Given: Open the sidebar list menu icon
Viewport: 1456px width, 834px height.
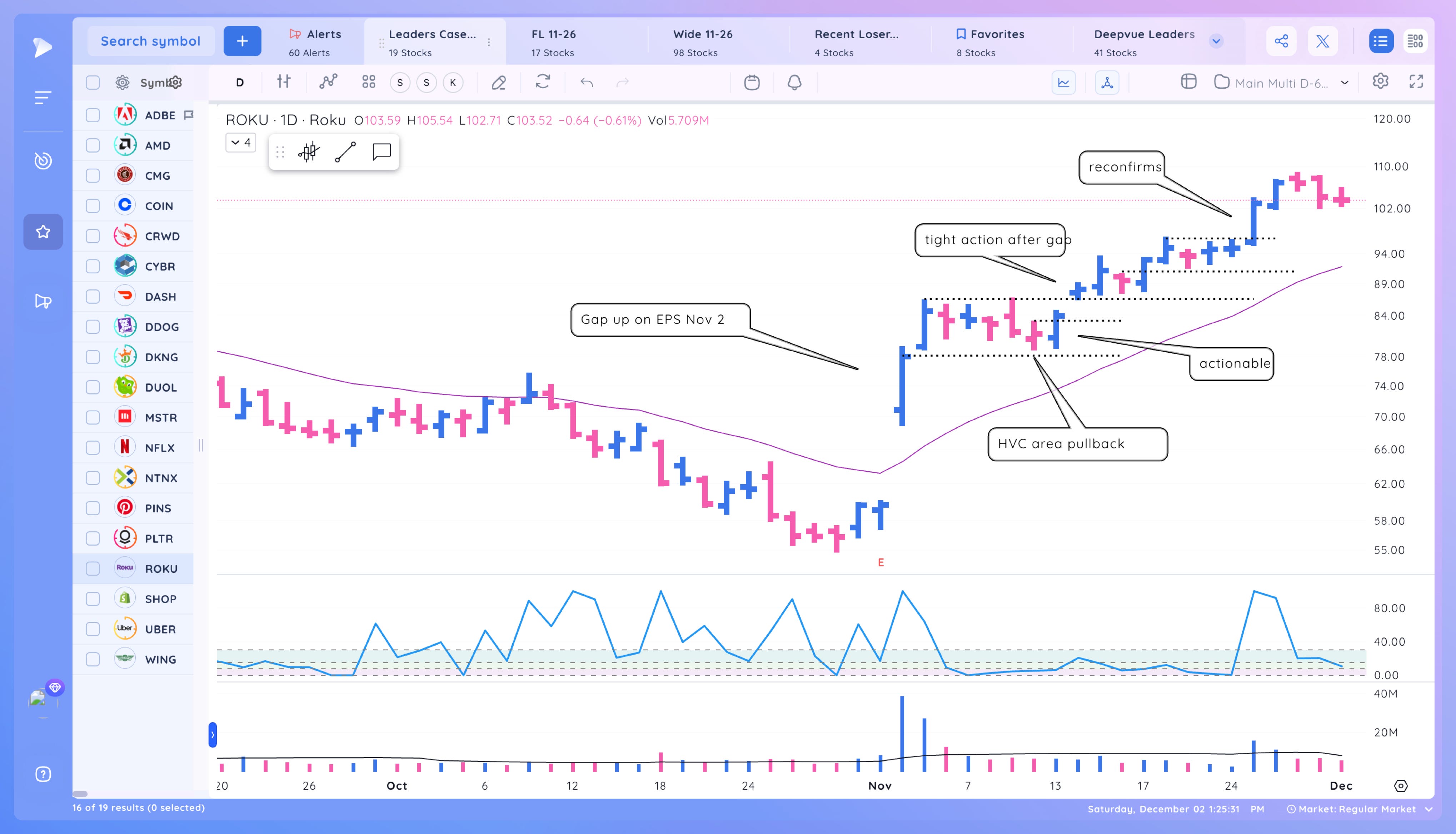Looking at the screenshot, I should tap(43, 98).
